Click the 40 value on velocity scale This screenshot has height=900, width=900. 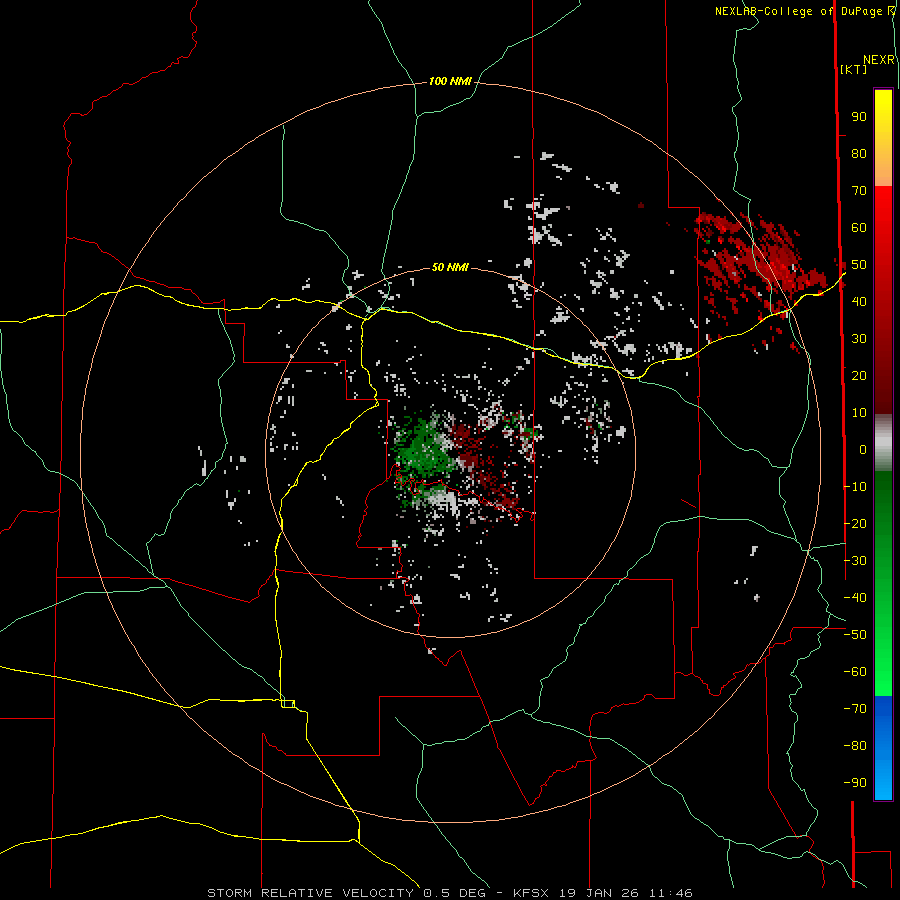click(x=859, y=302)
